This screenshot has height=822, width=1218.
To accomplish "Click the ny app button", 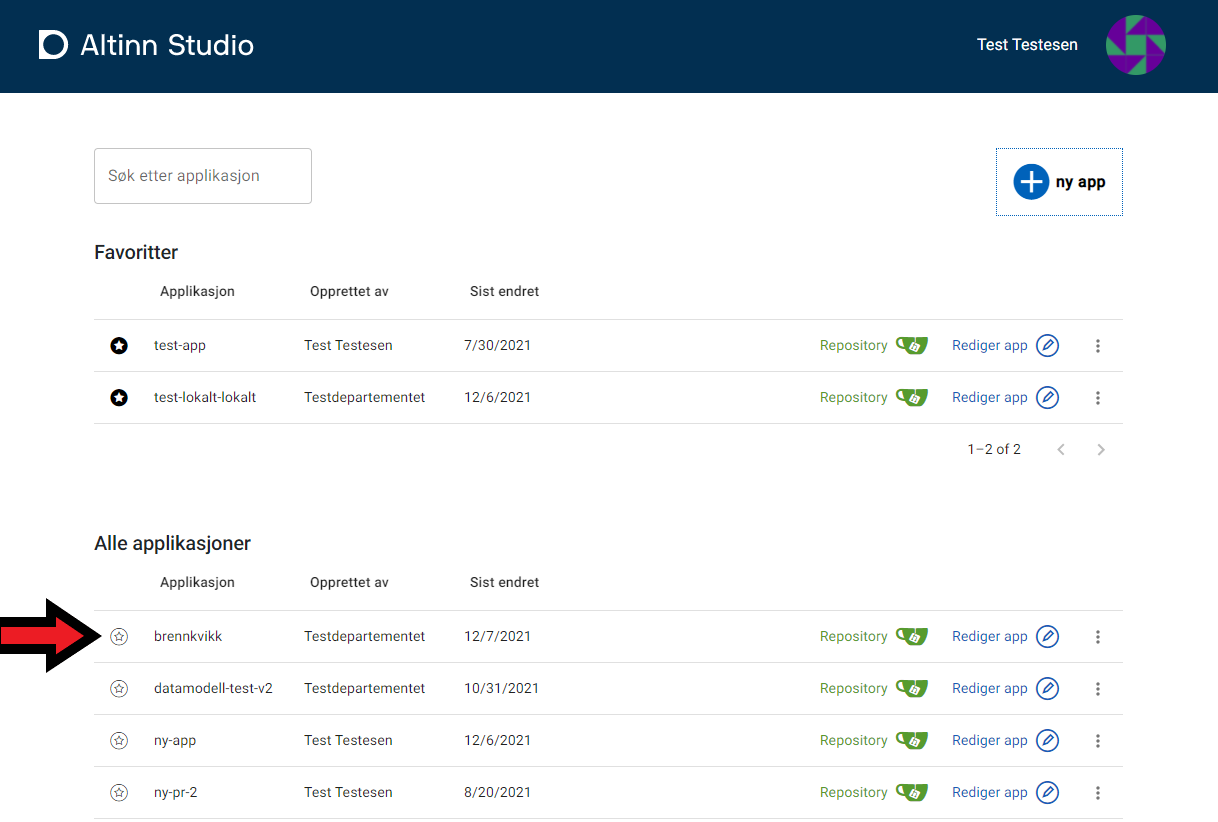I will tap(1059, 182).
